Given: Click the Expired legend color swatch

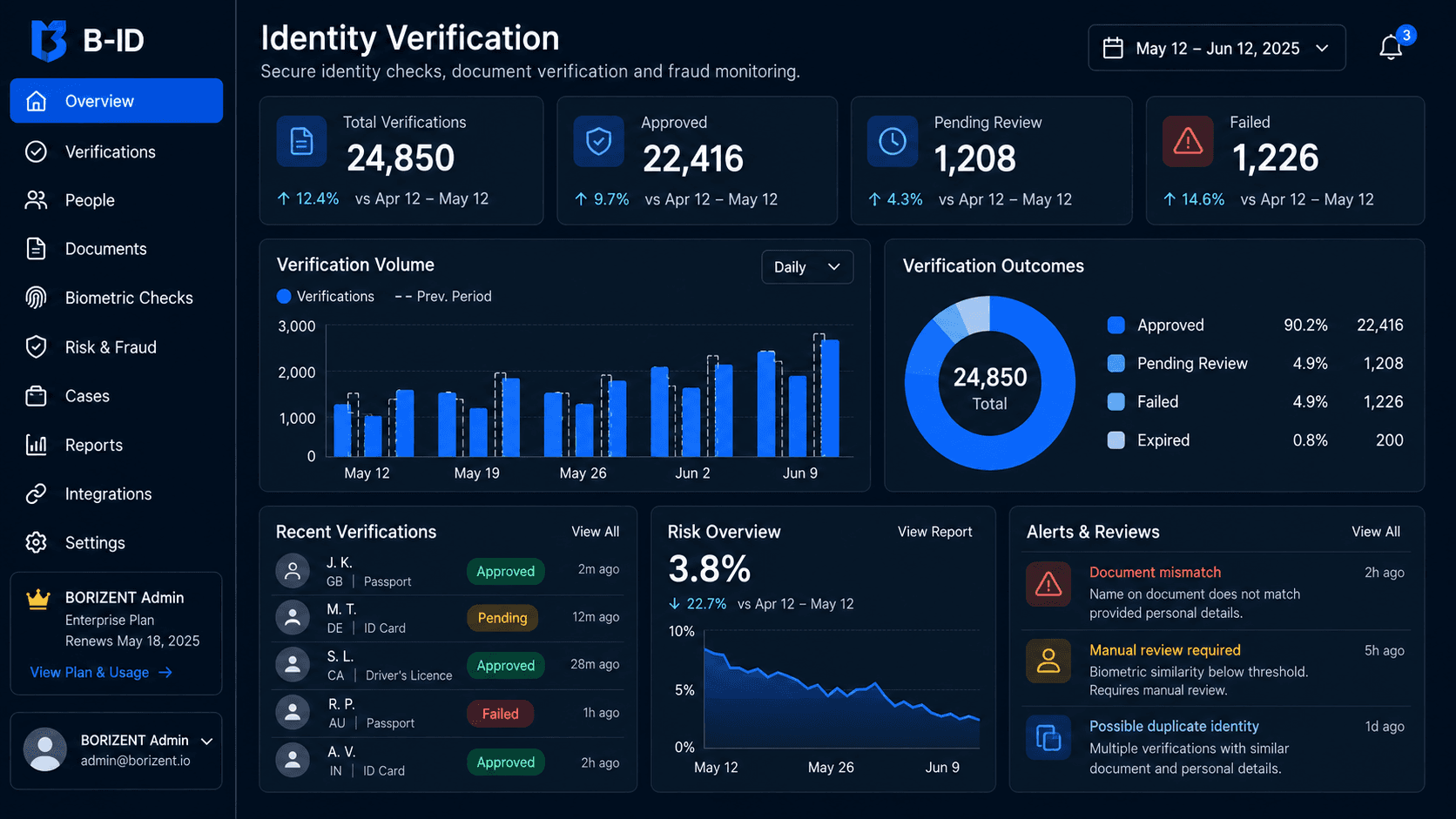Looking at the screenshot, I should point(1116,440).
